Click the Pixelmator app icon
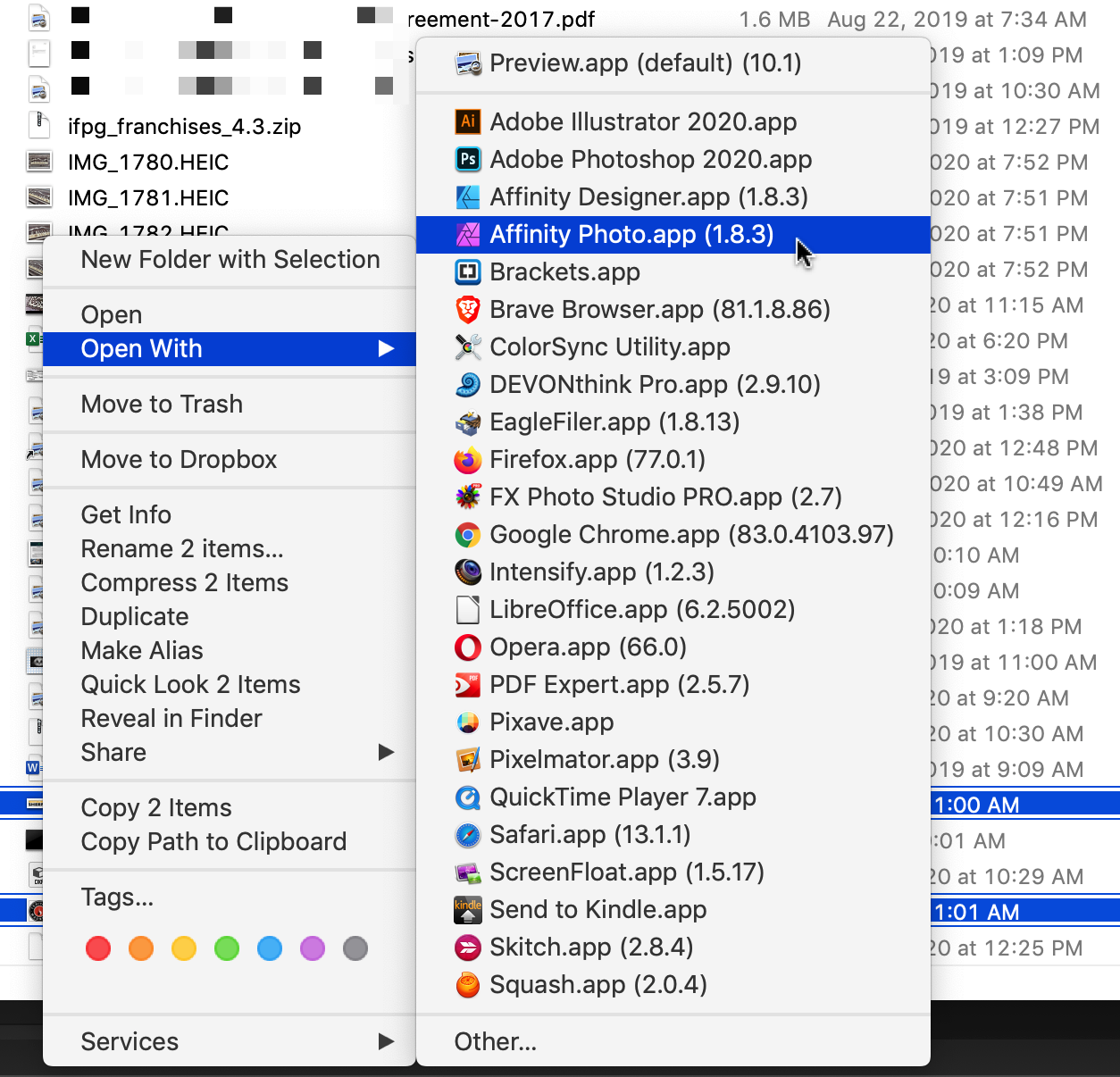 (x=468, y=760)
